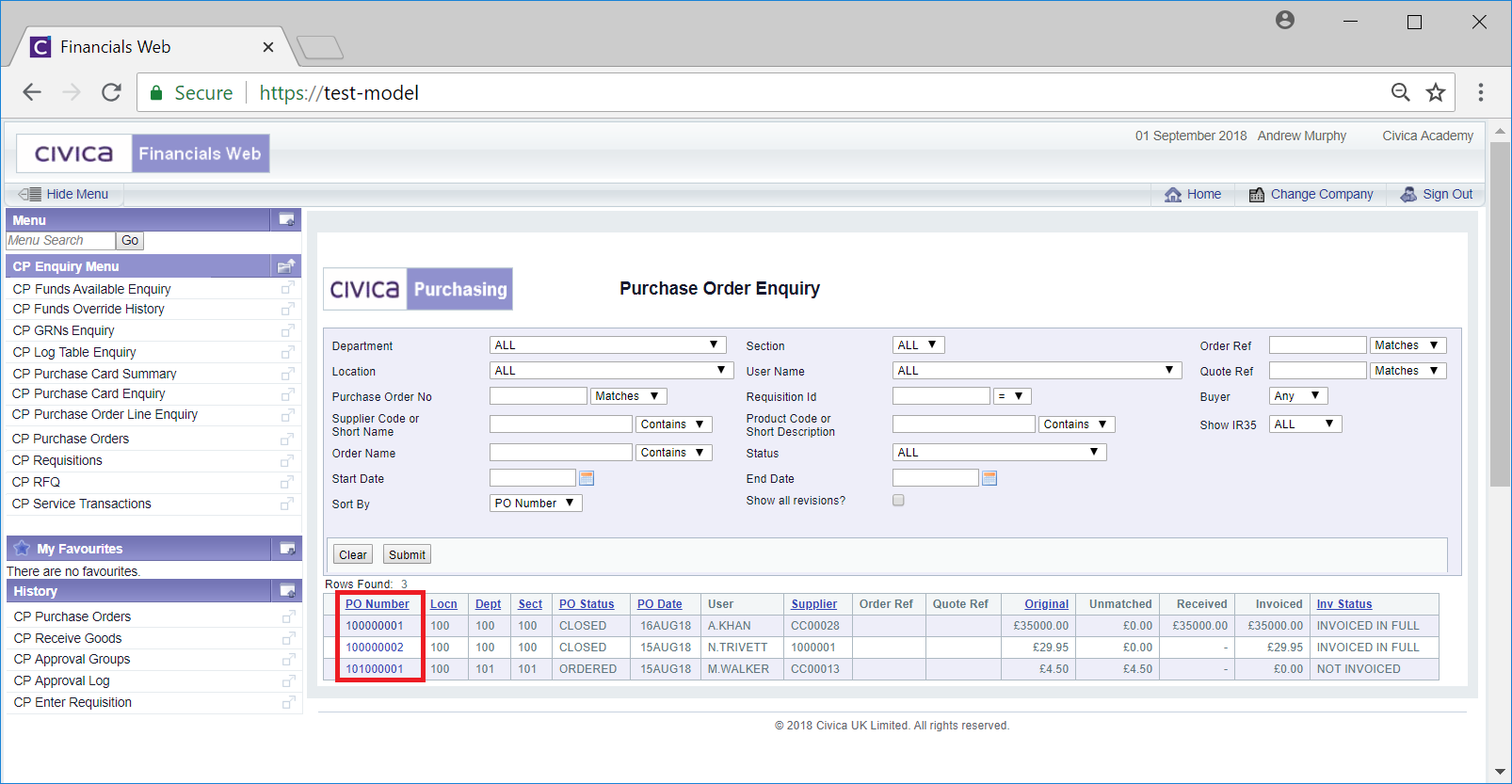The height and width of the screenshot is (784, 1512).
Task: Open CP Purchase Card Enquiry menu item
Action: click(x=88, y=393)
